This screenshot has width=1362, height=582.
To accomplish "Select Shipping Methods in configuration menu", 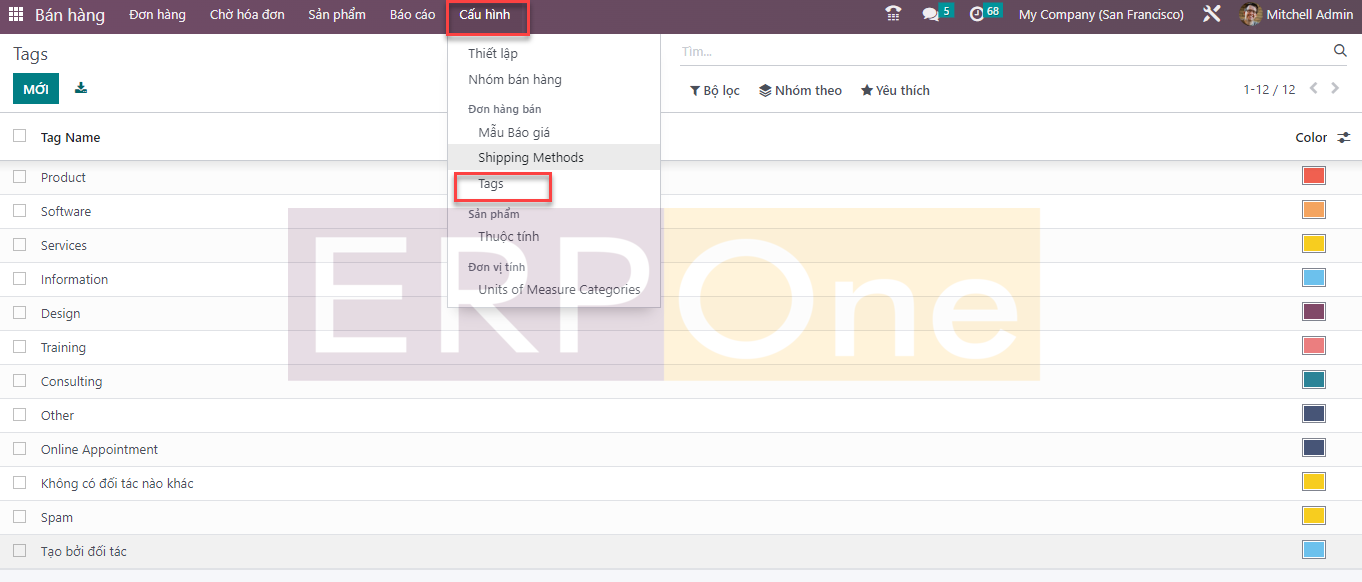I will [x=531, y=157].
